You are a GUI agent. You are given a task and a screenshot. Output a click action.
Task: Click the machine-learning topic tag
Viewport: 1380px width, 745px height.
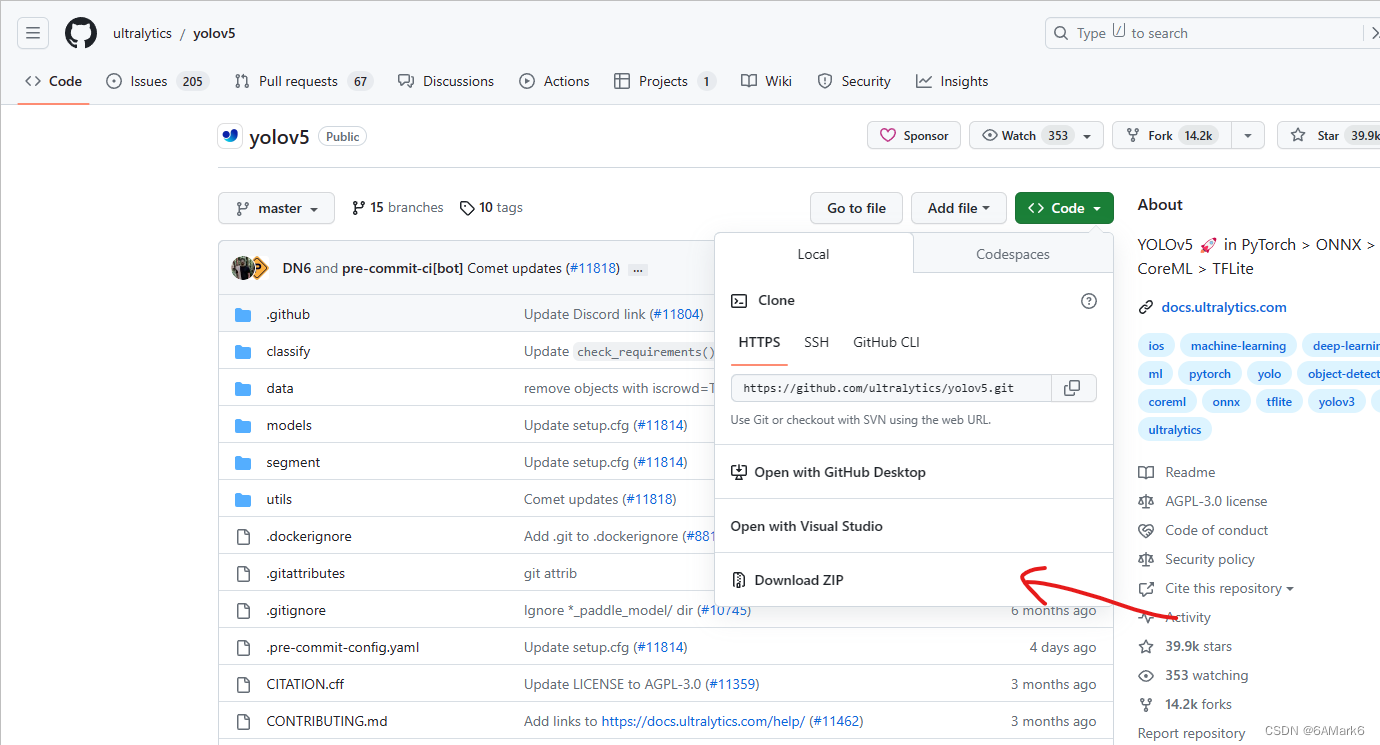(x=1238, y=346)
